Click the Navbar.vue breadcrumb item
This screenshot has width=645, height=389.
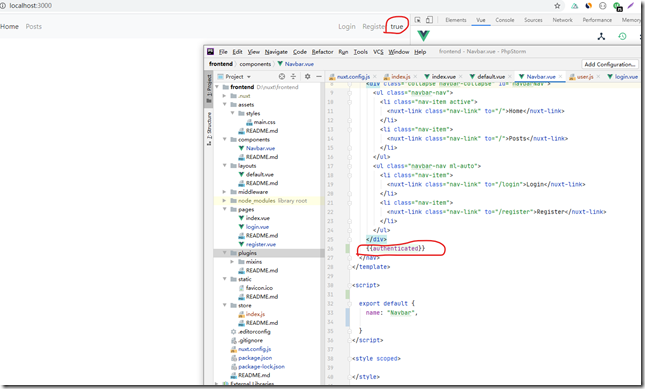(x=295, y=64)
